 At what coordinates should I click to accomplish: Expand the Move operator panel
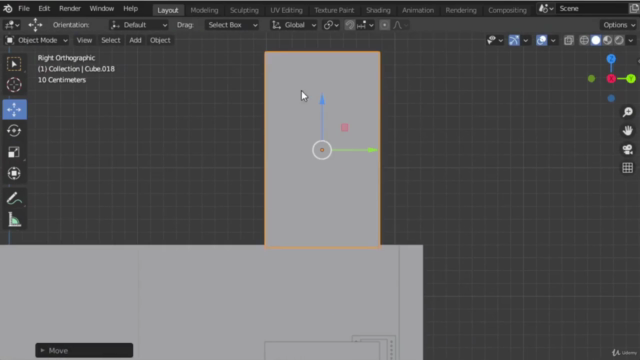(84, 350)
